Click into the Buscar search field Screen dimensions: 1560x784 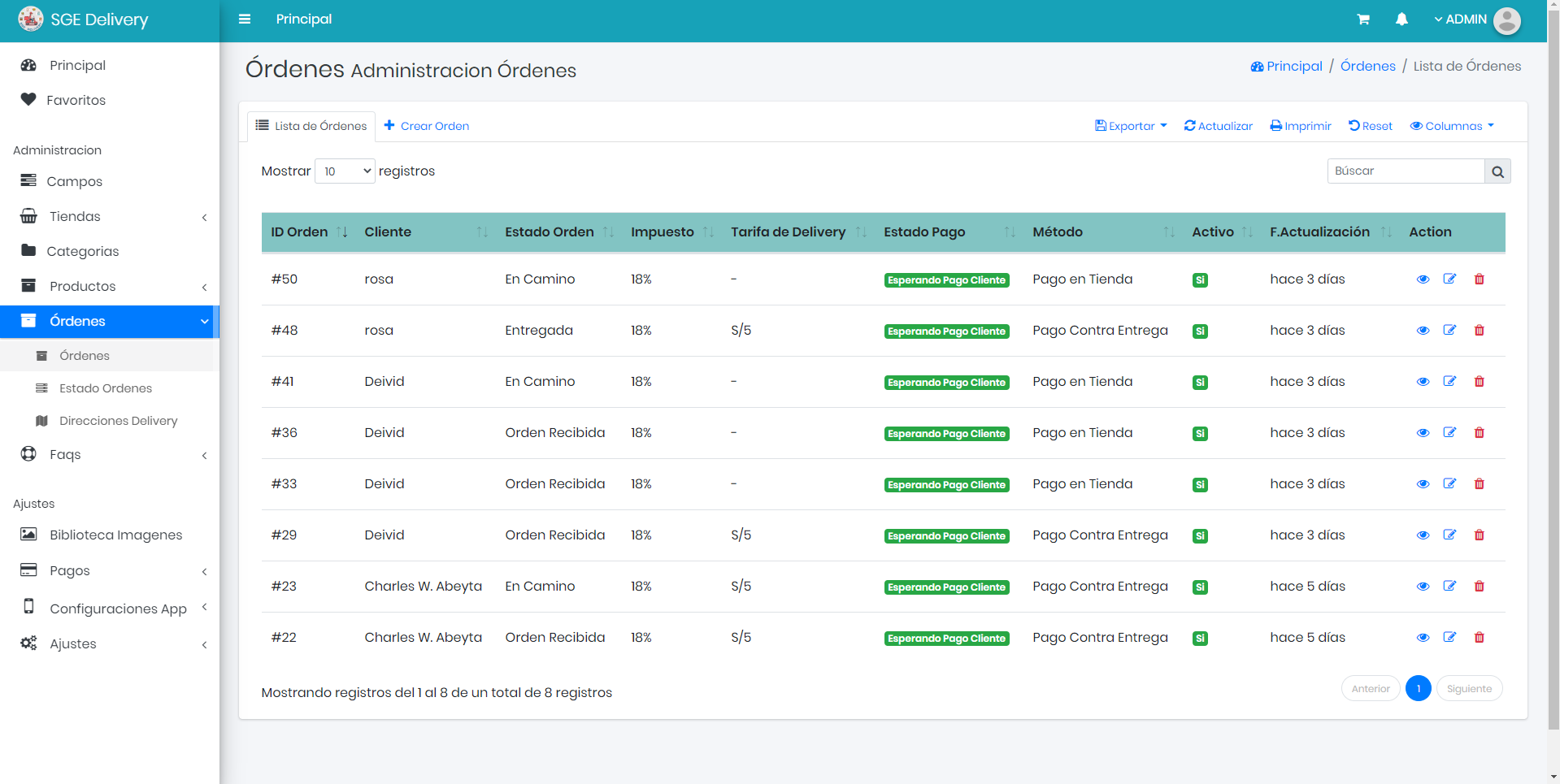1406,171
